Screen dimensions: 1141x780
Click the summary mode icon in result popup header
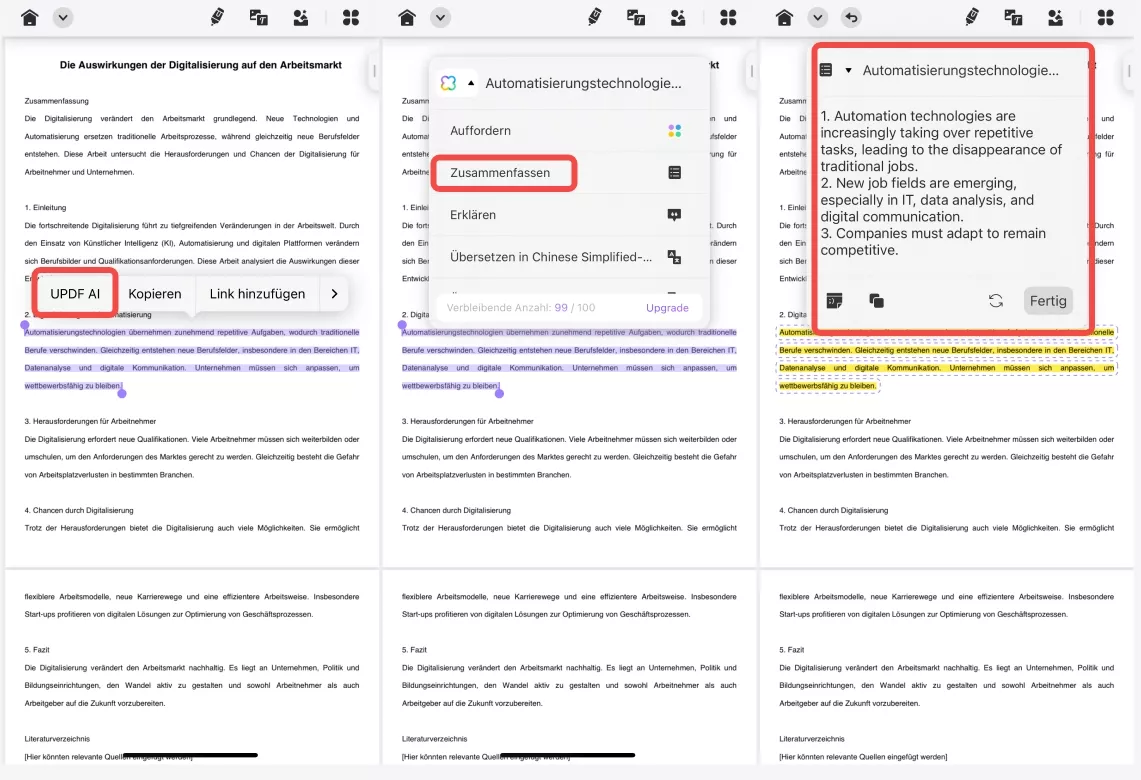coord(826,70)
